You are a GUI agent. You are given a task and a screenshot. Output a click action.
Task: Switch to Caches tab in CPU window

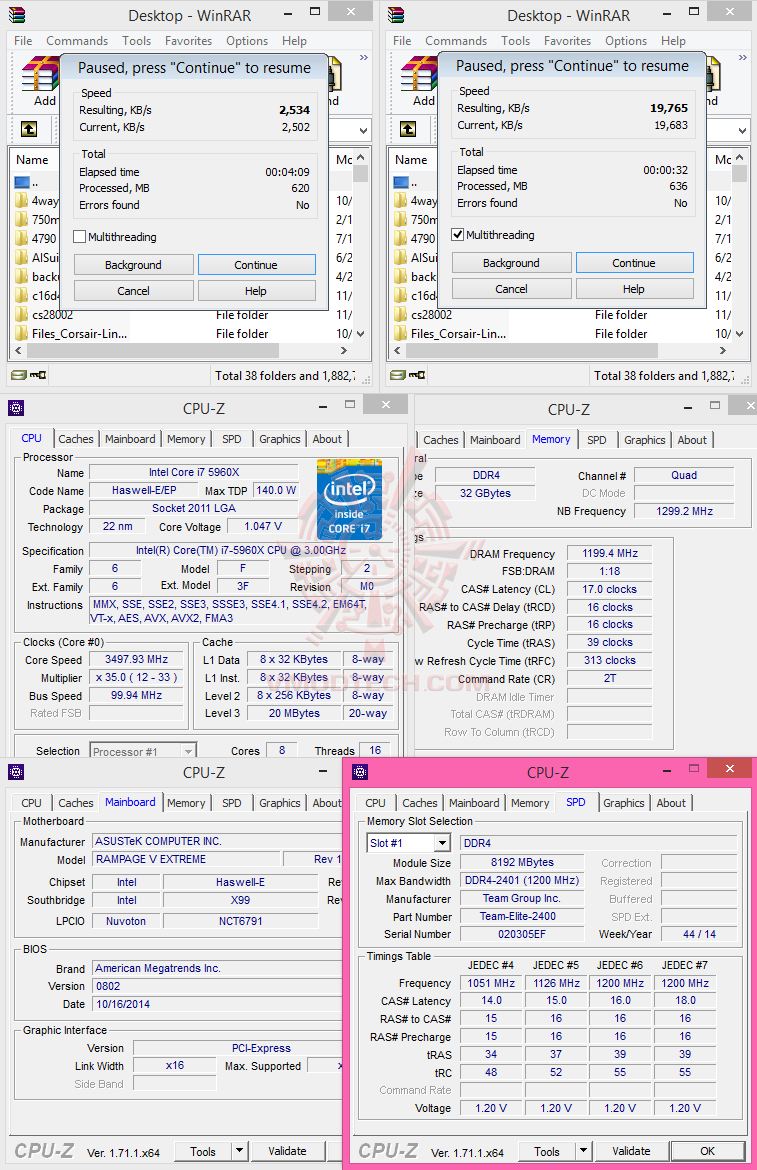[76, 439]
